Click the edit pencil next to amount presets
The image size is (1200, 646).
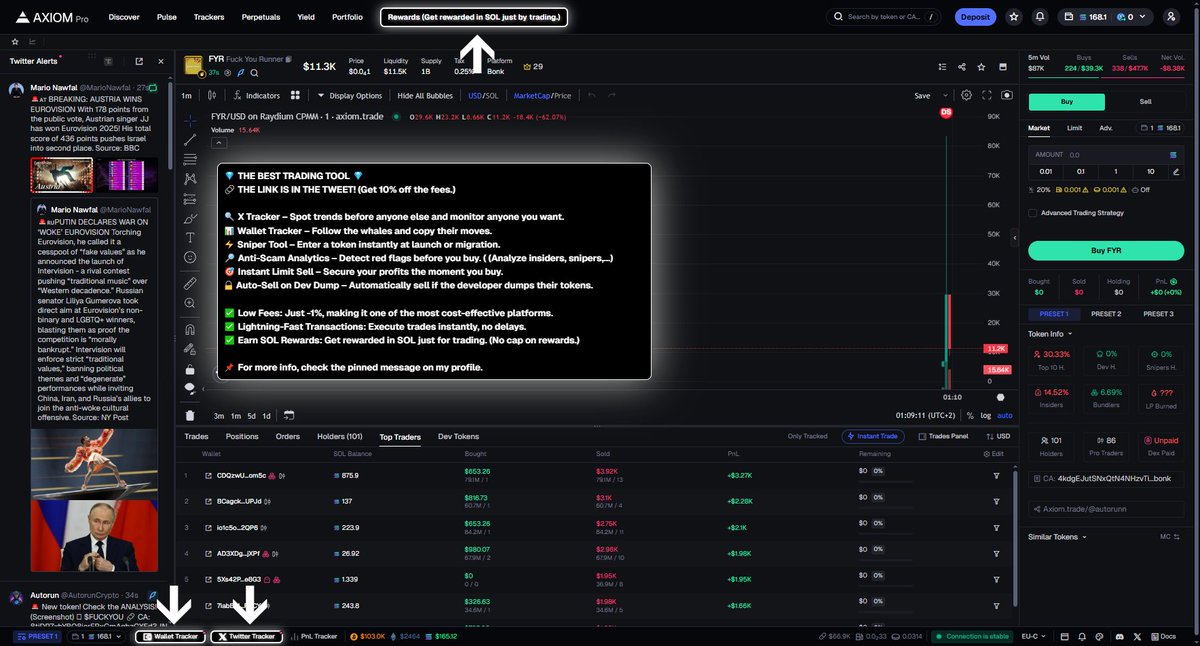pyautogui.click(x=1176, y=171)
